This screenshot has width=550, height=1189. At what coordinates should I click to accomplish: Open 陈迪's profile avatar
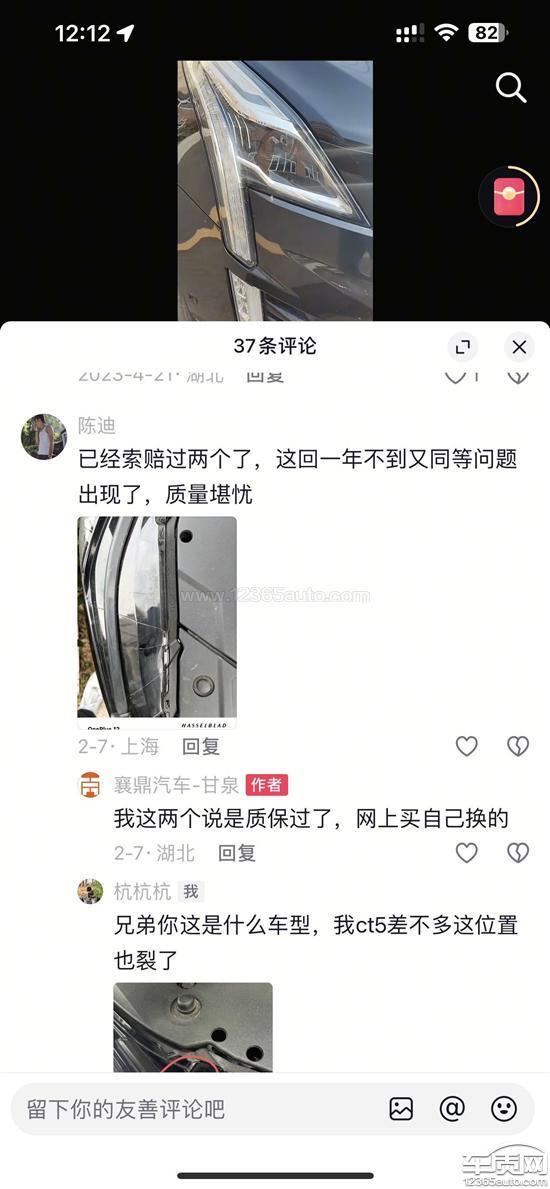[x=44, y=437]
